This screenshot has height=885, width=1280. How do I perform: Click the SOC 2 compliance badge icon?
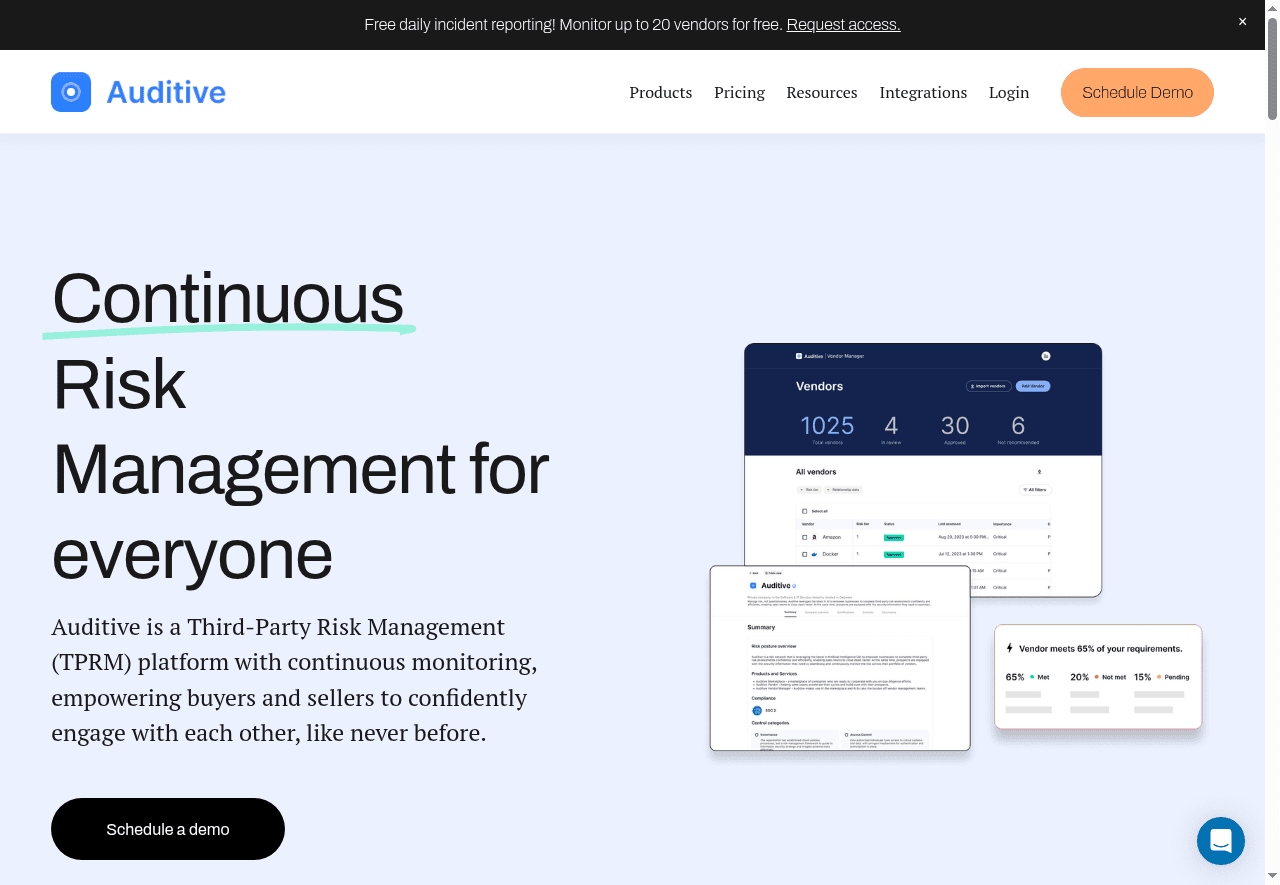coord(757,710)
